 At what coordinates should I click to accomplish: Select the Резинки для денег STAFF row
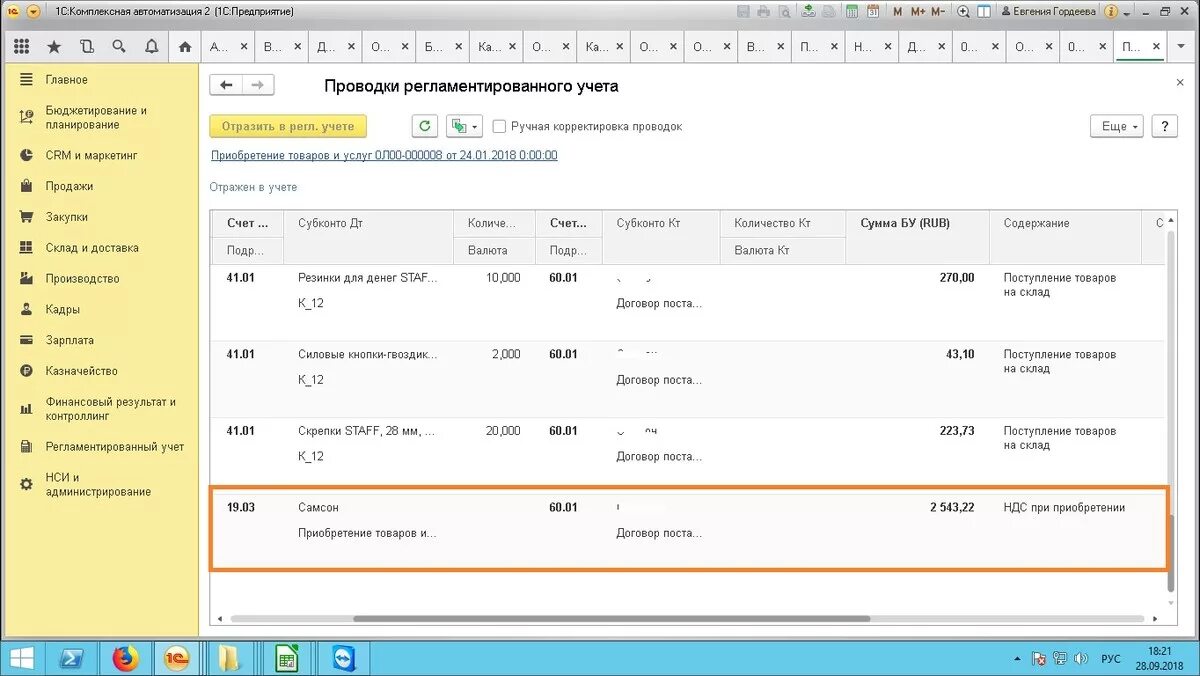click(x=688, y=302)
